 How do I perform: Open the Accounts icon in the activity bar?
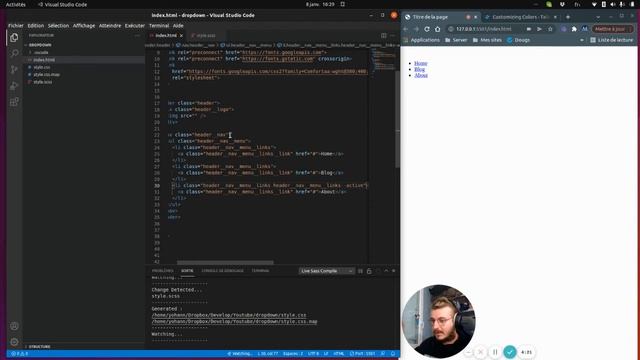point(14,326)
